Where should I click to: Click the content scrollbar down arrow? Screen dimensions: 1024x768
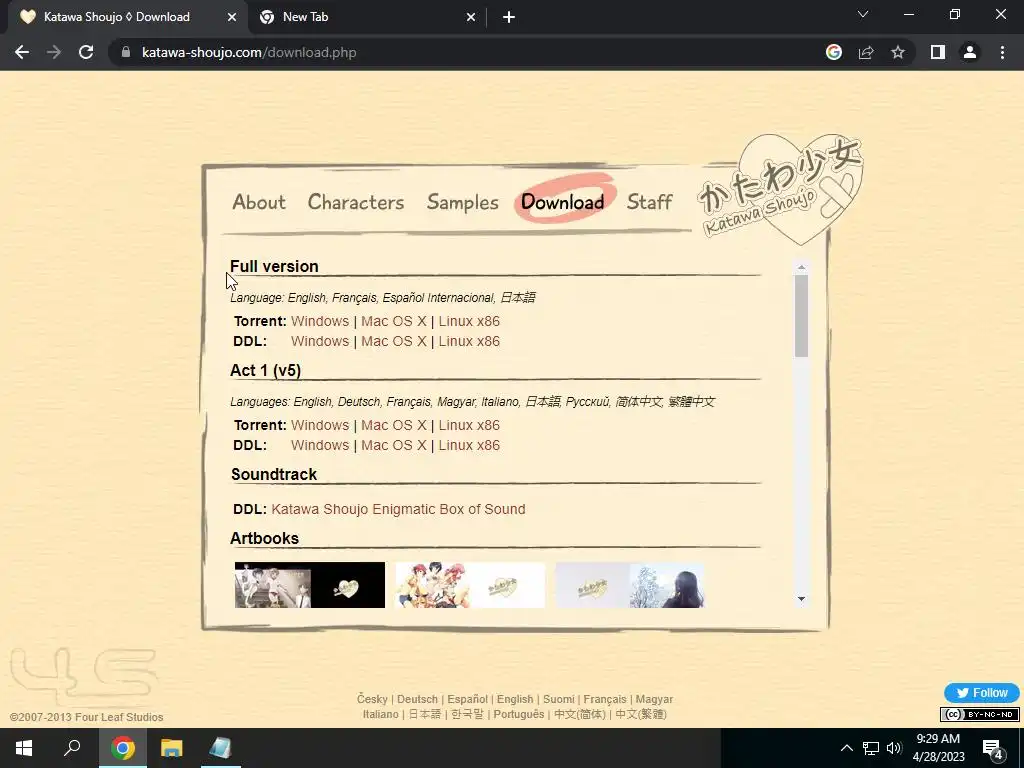pyautogui.click(x=801, y=599)
